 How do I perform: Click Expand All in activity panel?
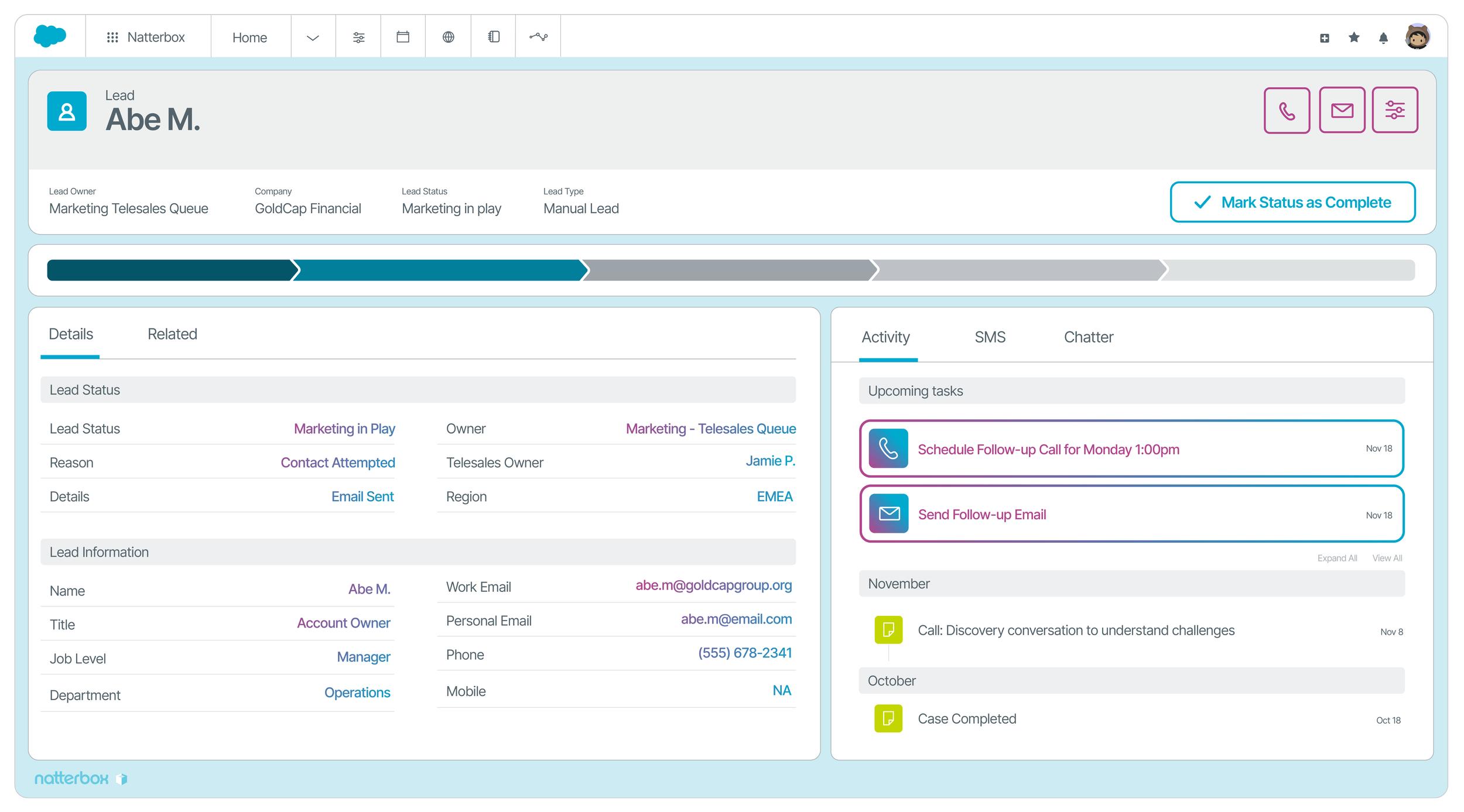click(x=1337, y=558)
